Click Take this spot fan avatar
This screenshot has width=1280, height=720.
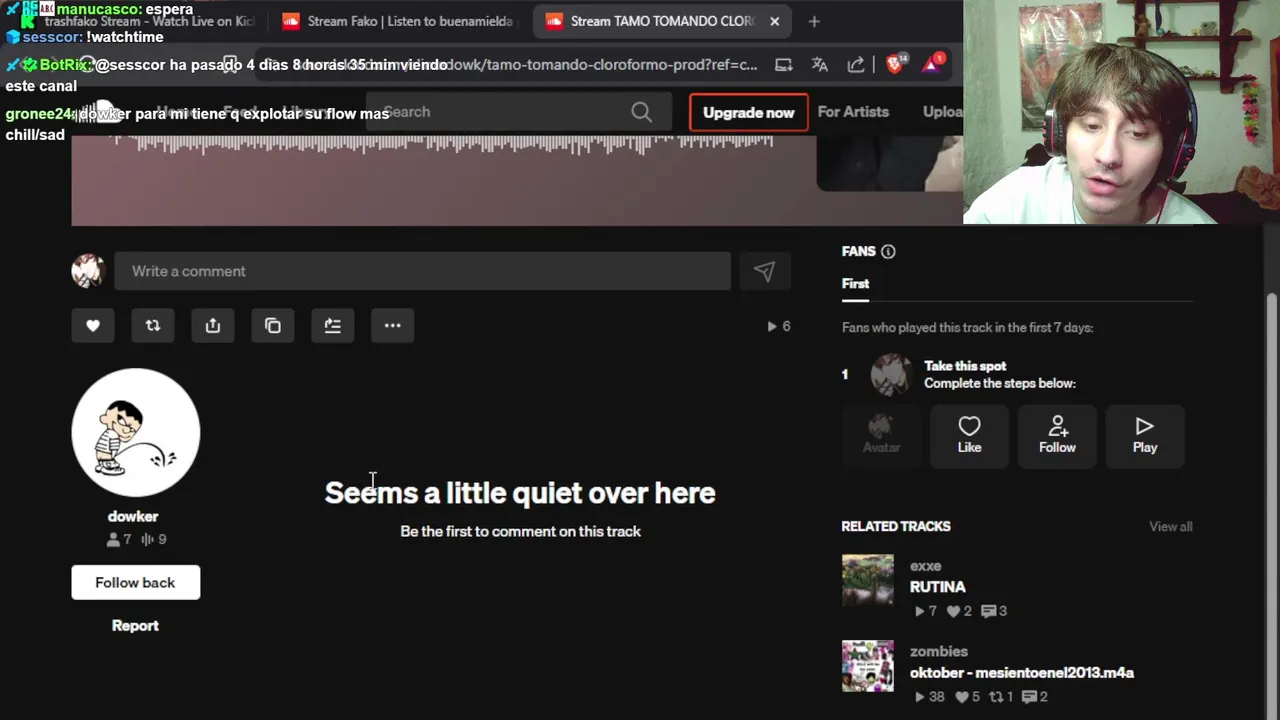890,375
